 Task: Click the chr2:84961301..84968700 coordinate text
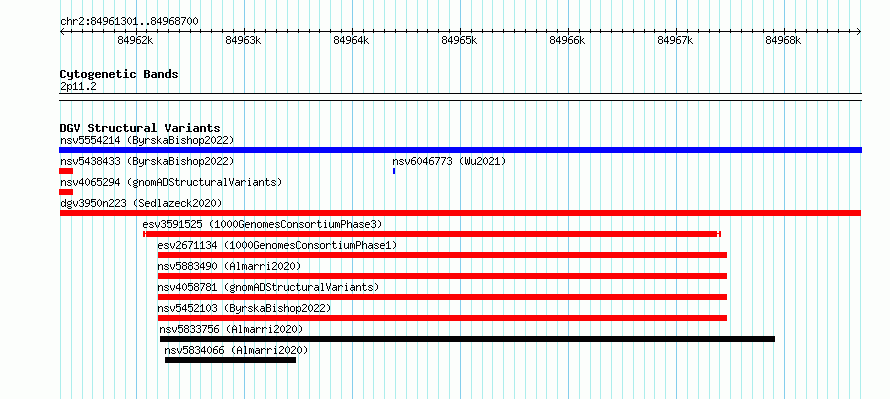click(129, 22)
